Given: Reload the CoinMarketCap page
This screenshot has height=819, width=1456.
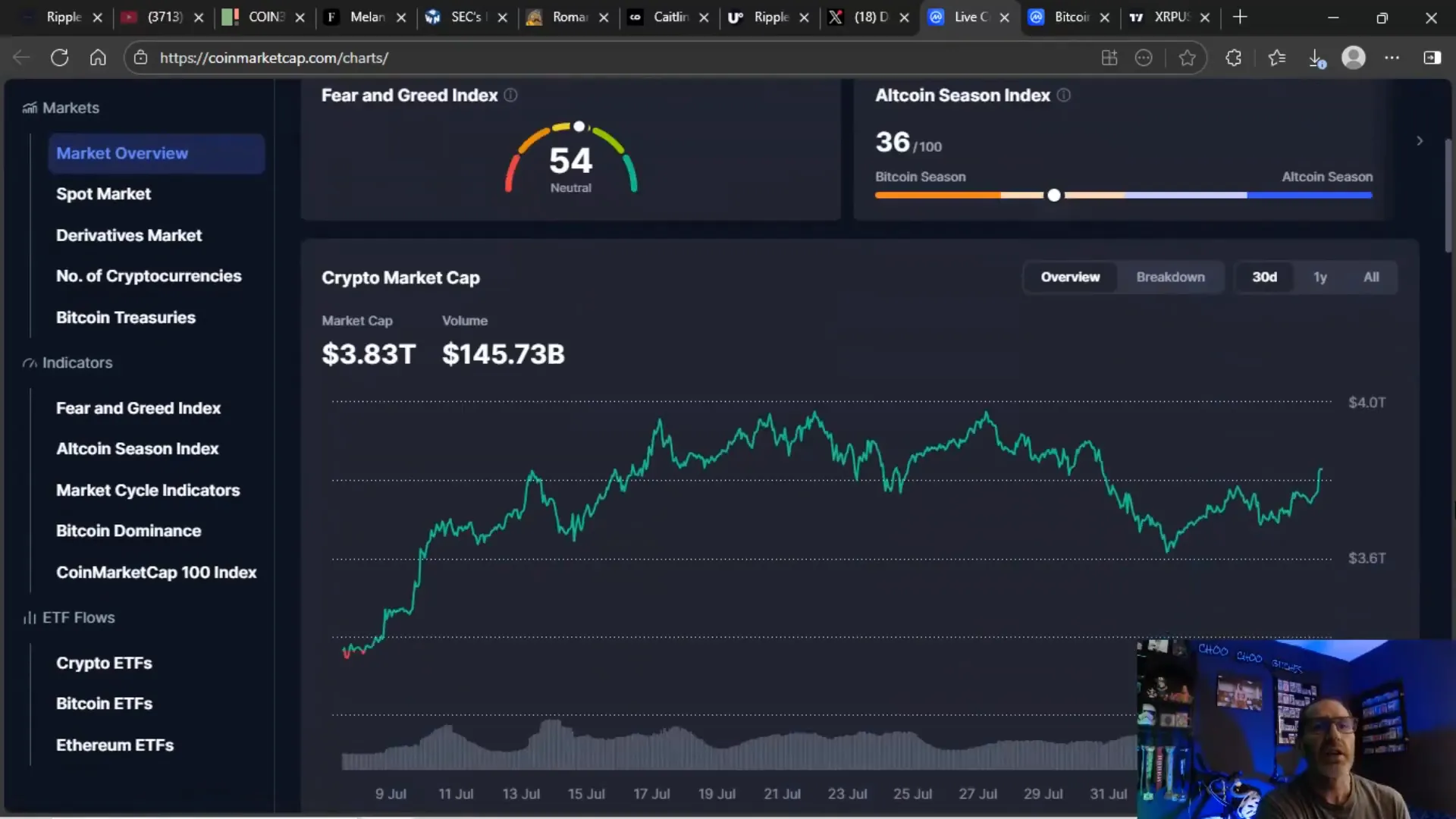Looking at the screenshot, I should pos(60,58).
